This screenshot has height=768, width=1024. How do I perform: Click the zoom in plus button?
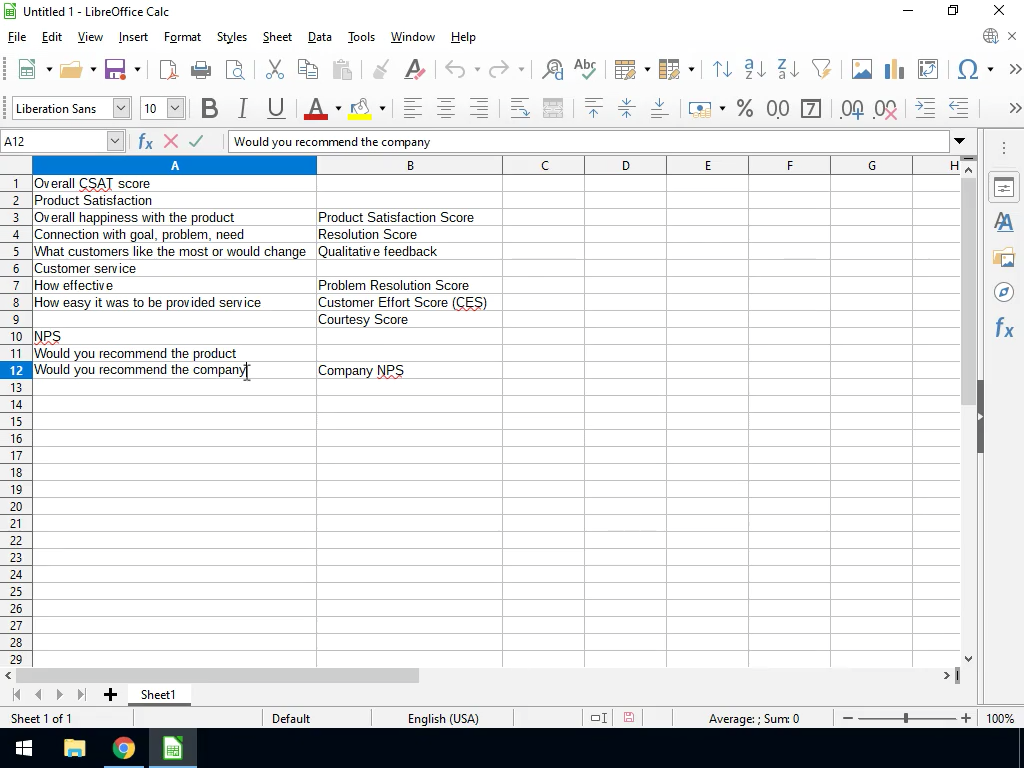pyautogui.click(x=966, y=718)
